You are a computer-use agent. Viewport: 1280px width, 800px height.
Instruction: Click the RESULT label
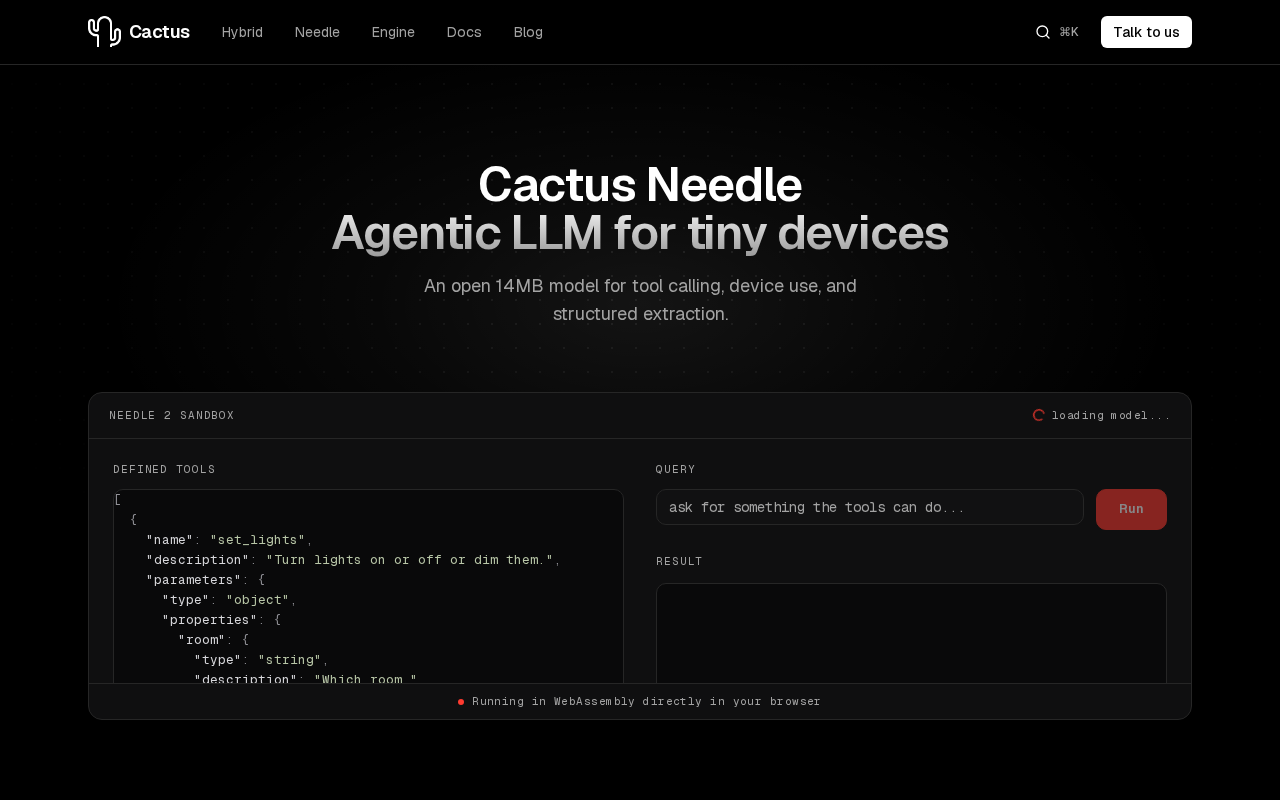679,562
